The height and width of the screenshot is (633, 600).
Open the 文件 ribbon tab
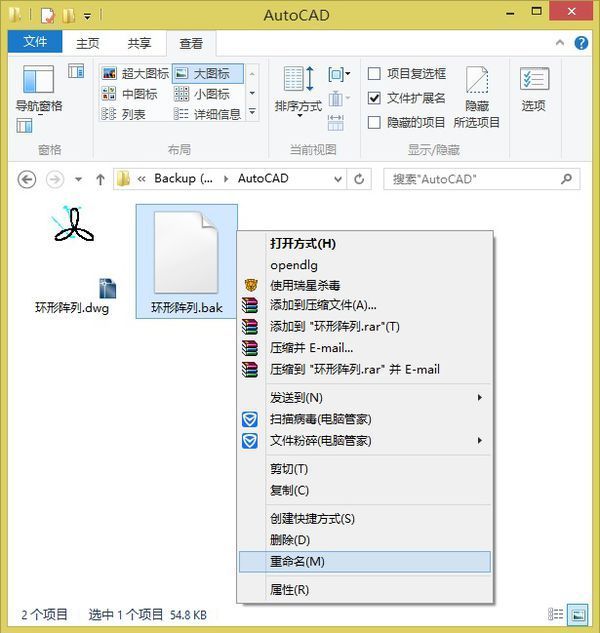click(x=35, y=42)
